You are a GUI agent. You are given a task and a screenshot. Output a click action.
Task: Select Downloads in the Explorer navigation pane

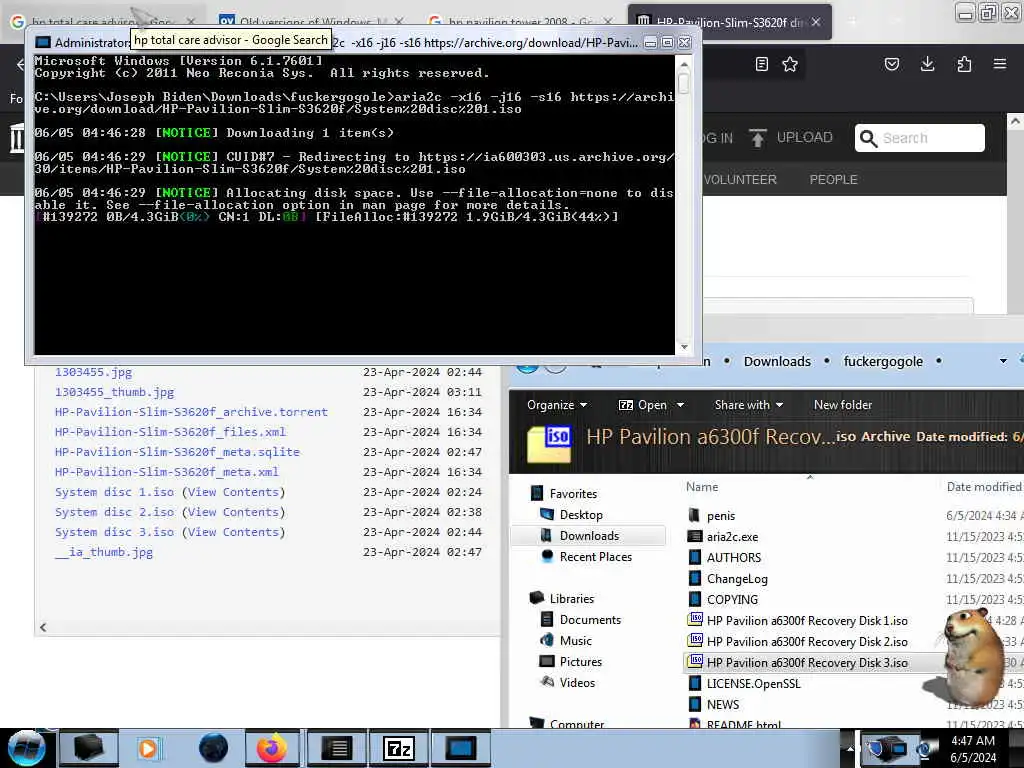[x=589, y=536]
